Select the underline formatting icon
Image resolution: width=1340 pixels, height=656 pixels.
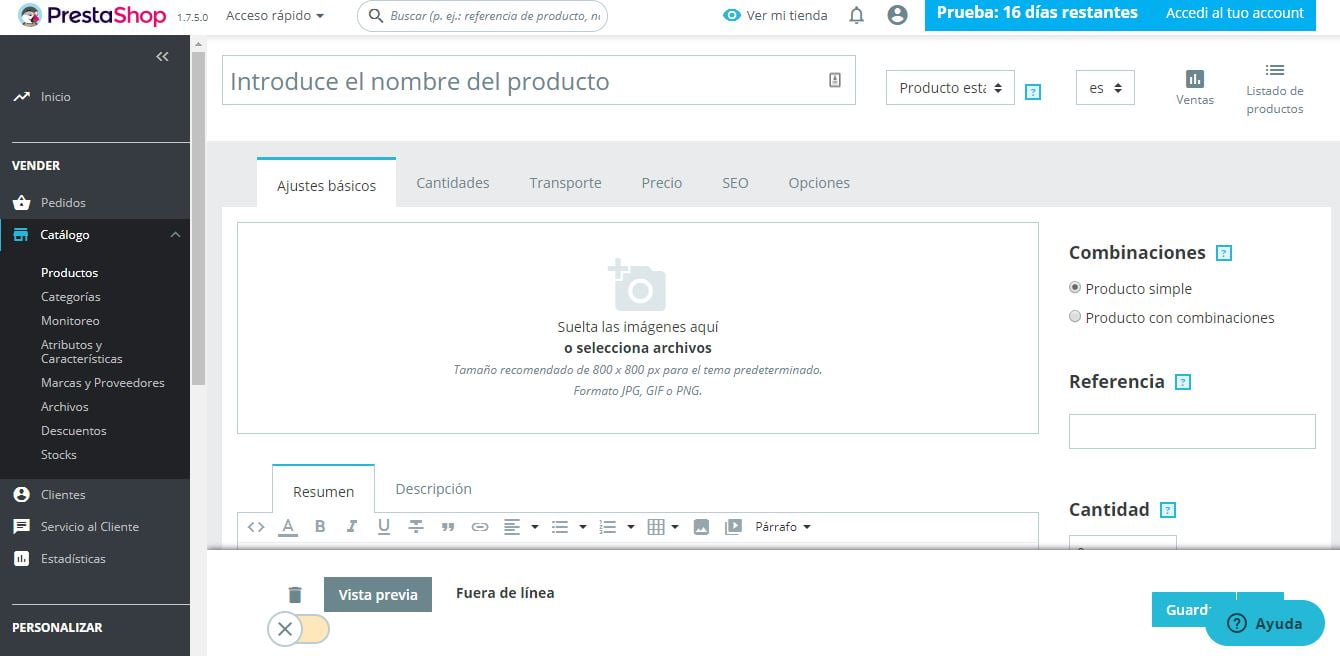click(x=384, y=526)
